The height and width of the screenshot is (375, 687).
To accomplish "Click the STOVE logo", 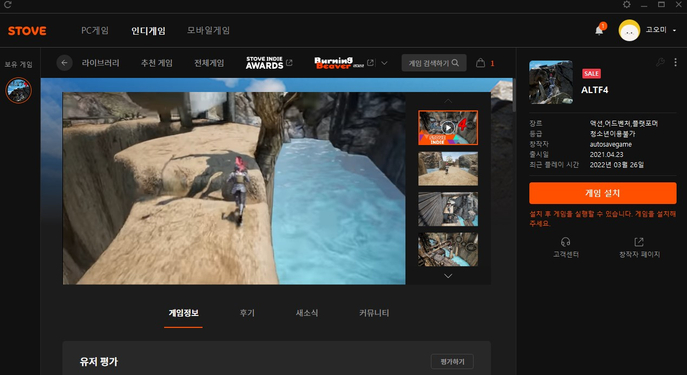I will tap(27, 31).
